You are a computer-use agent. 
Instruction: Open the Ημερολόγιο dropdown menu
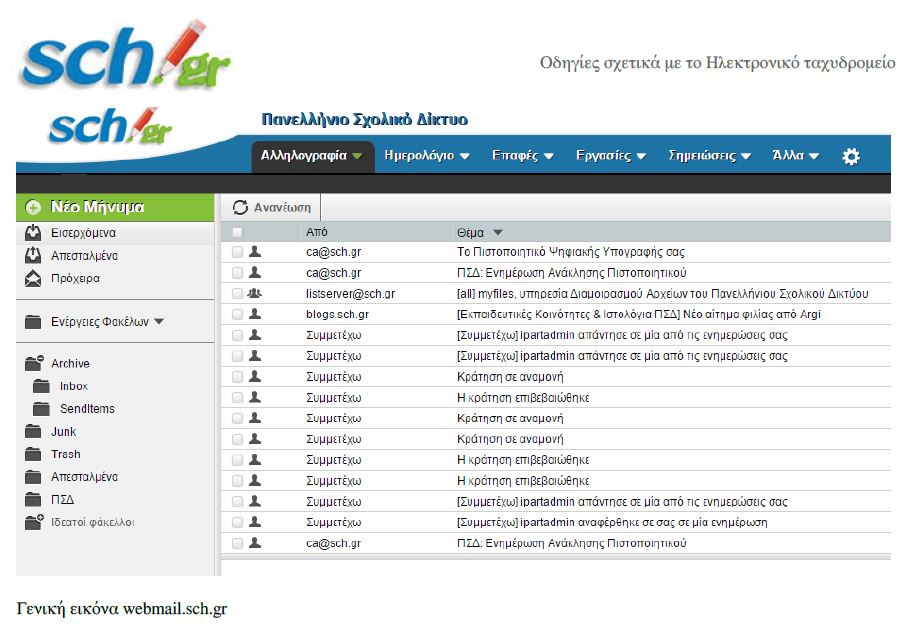pos(426,156)
